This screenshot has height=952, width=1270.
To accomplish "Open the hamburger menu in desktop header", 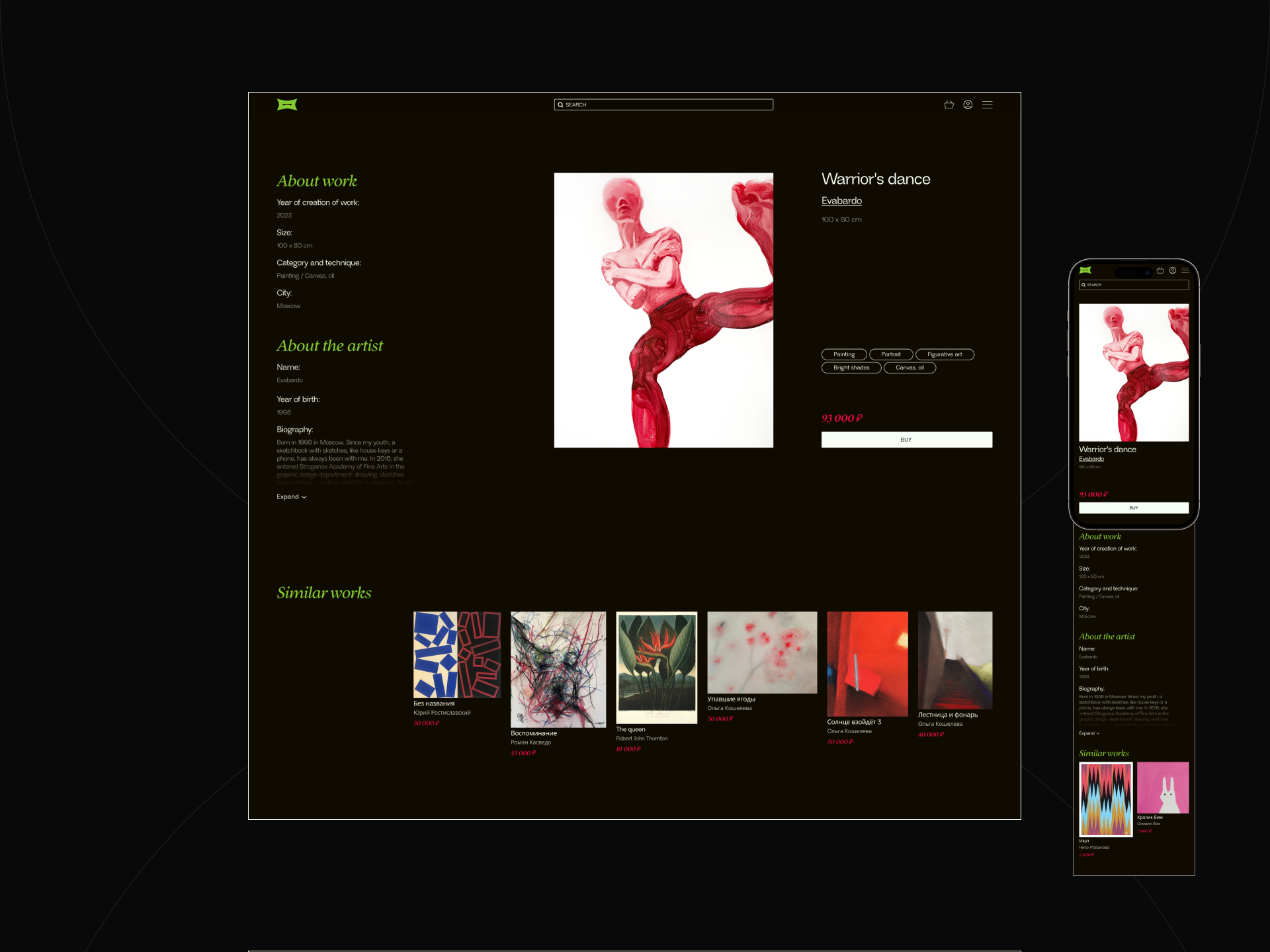I will click(x=987, y=104).
